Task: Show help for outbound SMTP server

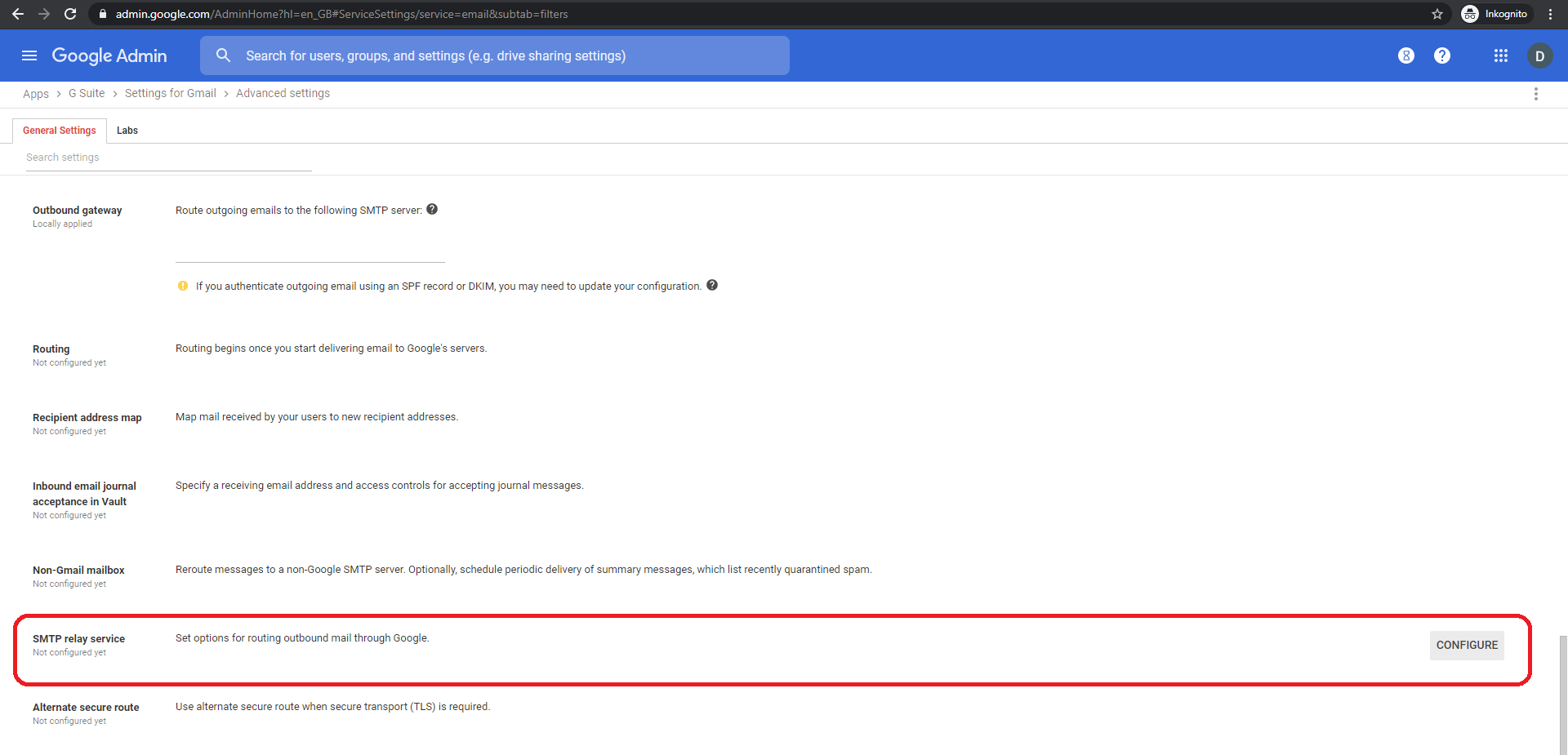Action: click(x=432, y=209)
